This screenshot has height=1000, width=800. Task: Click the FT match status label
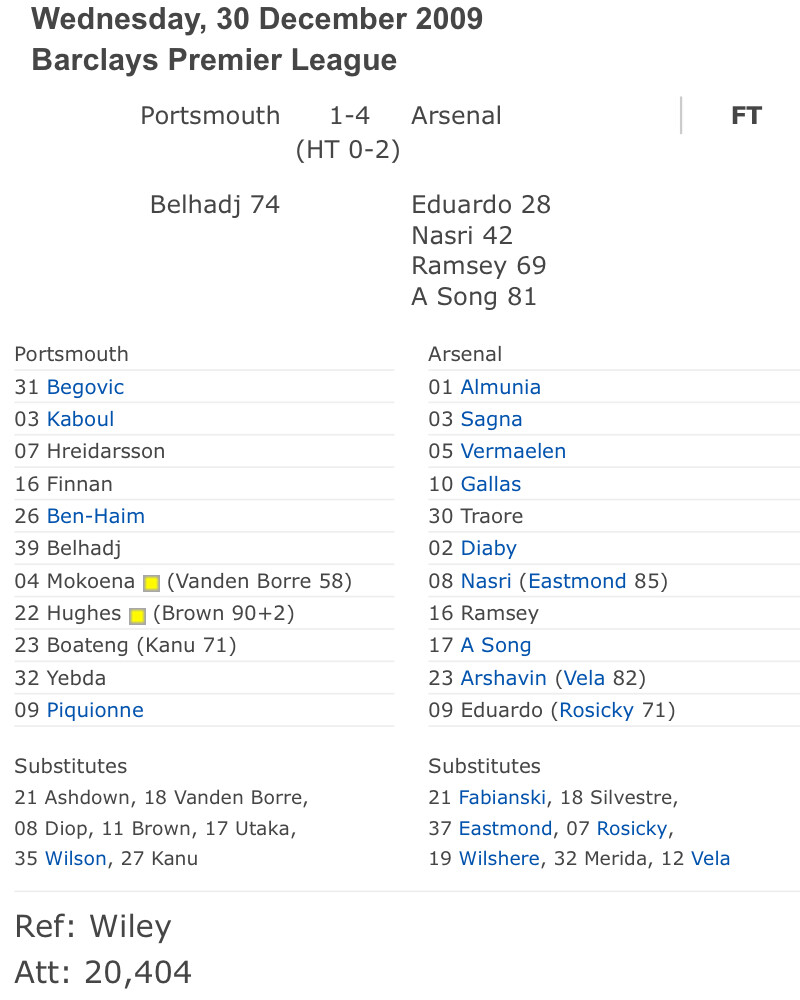(x=746, y=115)
